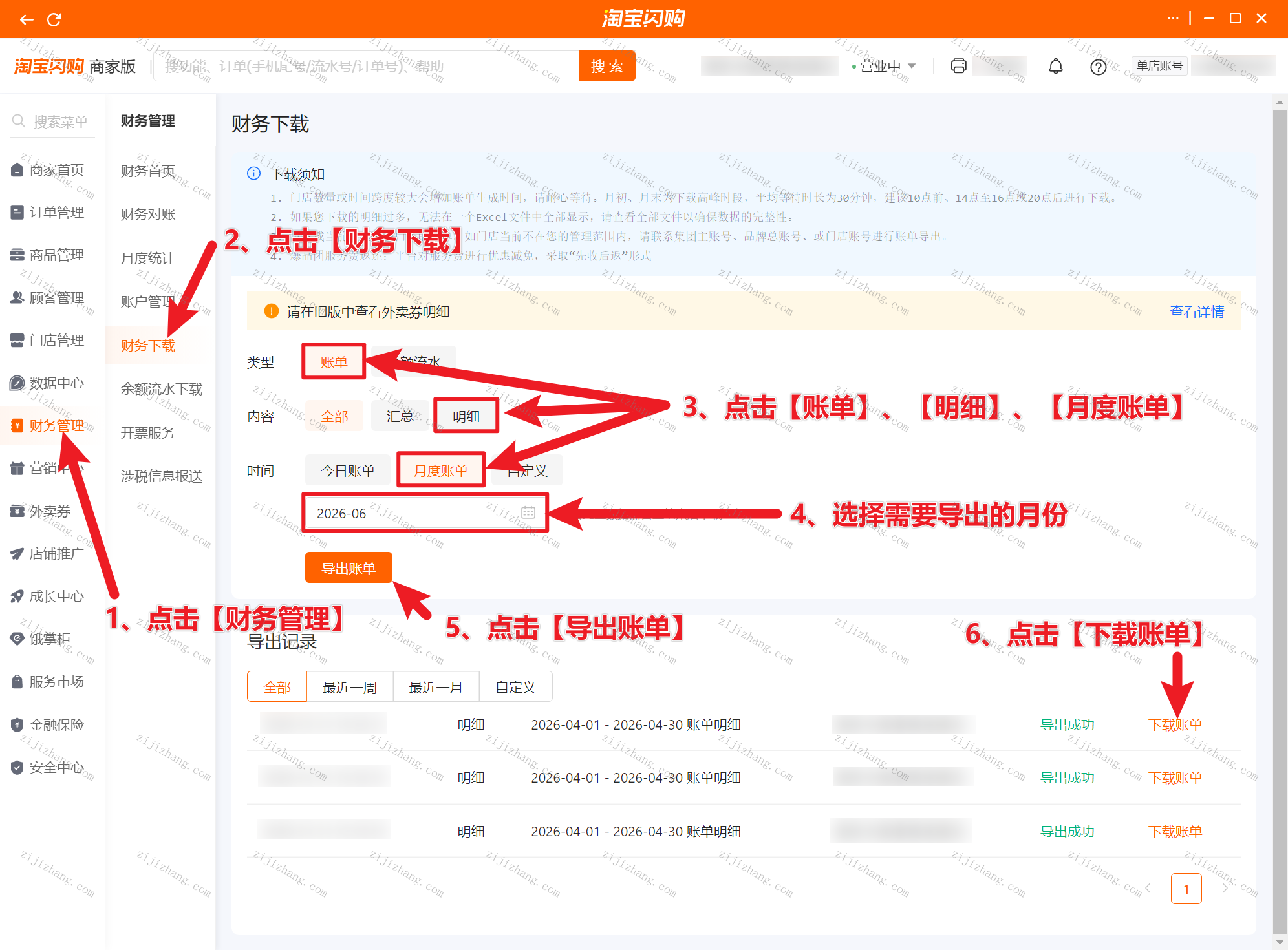The image size is (1288, 950).
Task: Choose the 今日账单 time option
Action: point(348,470)
